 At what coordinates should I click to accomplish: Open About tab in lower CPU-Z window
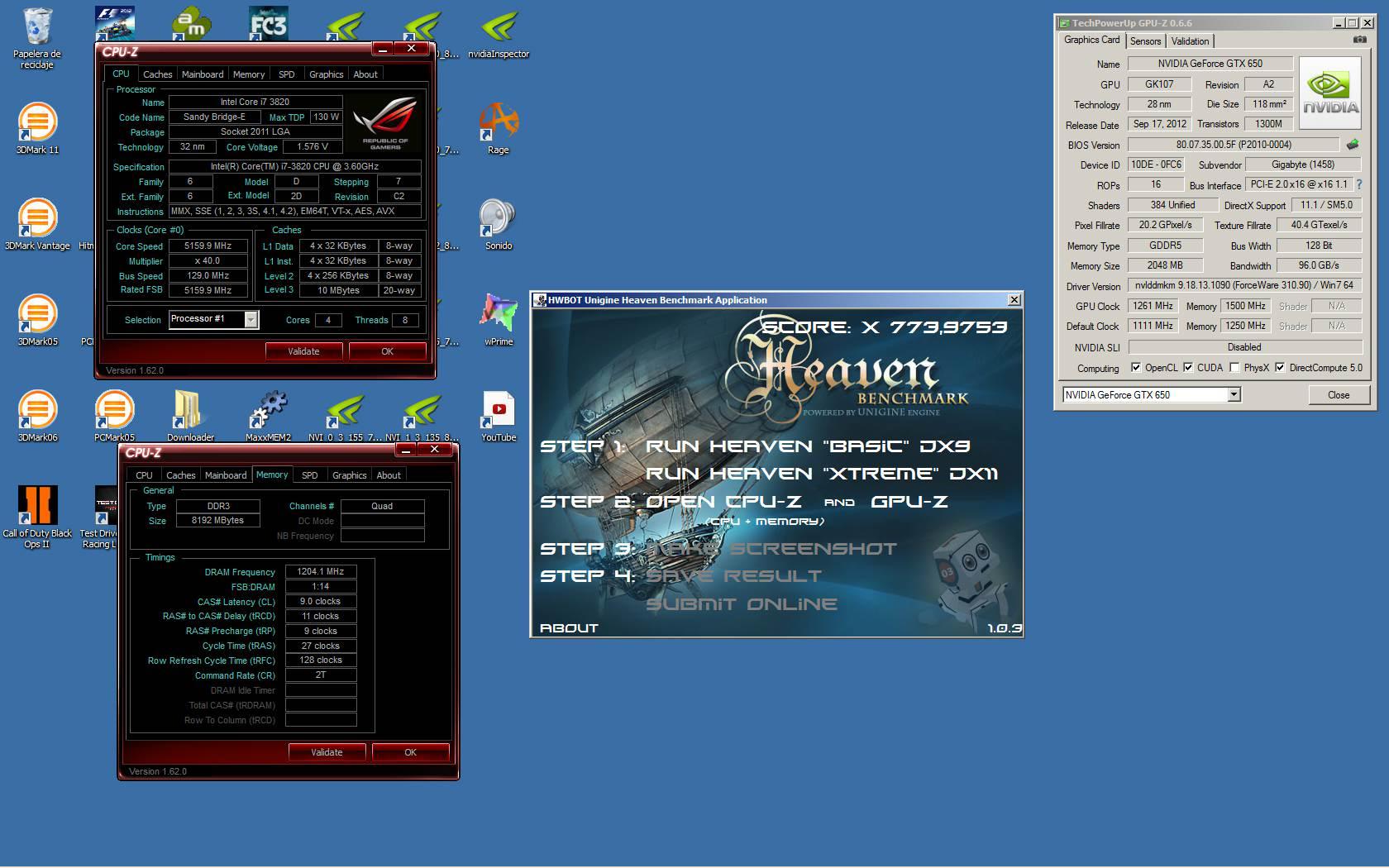(389, 475)
